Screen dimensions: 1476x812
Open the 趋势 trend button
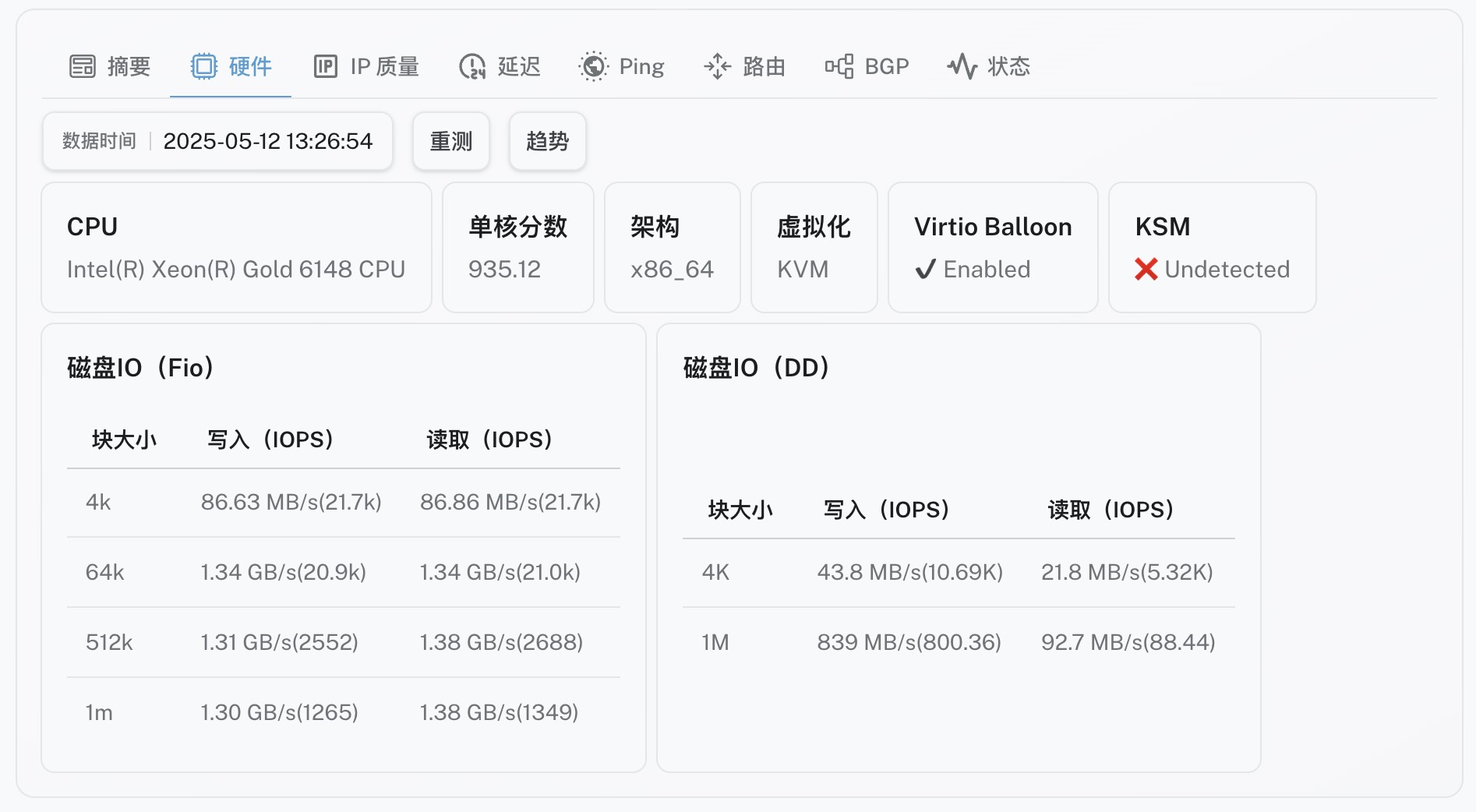(x=547, y=141)
